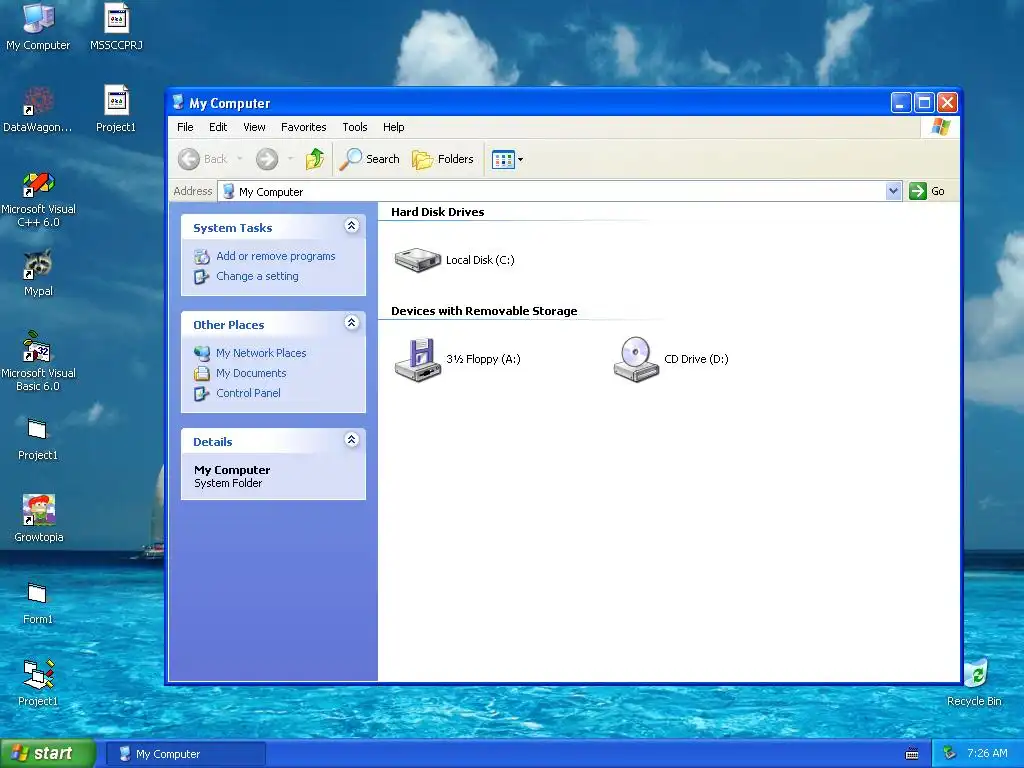Select the My Computer desktop icon
The width and height of the screenshot is (1024, 768).
[x=38, y=27]
